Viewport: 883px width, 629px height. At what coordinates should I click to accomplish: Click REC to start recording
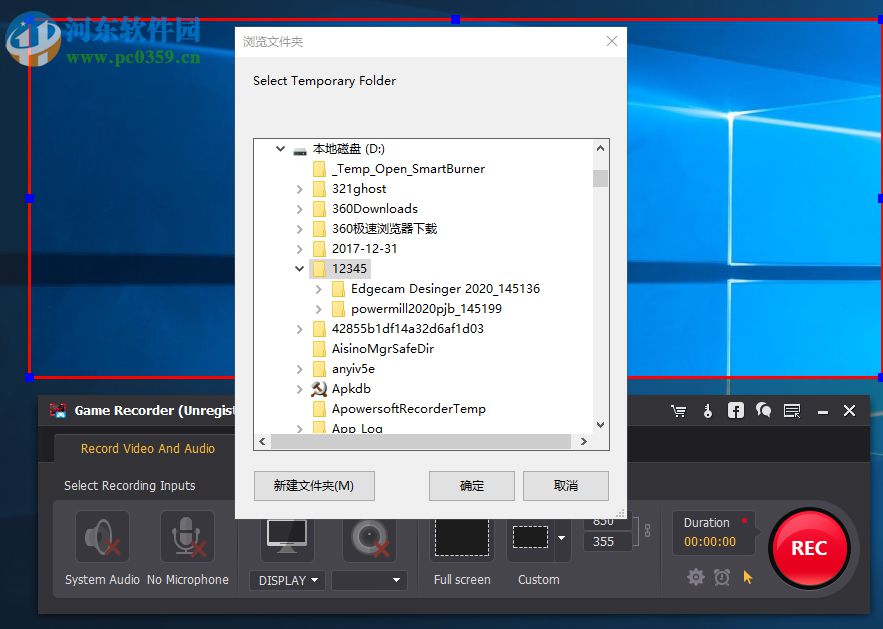[810, 548]
